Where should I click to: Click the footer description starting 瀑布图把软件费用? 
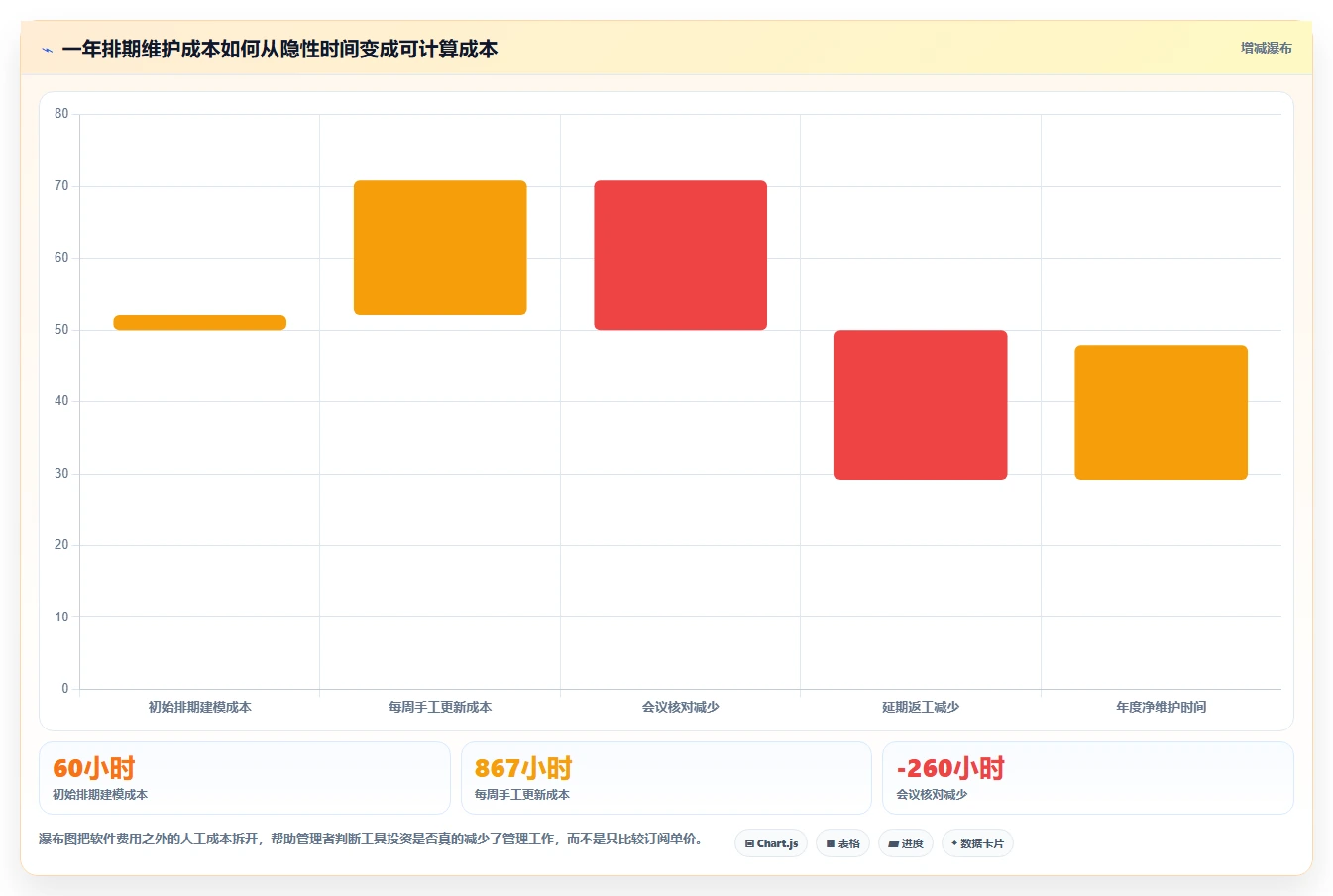[374, 839]
